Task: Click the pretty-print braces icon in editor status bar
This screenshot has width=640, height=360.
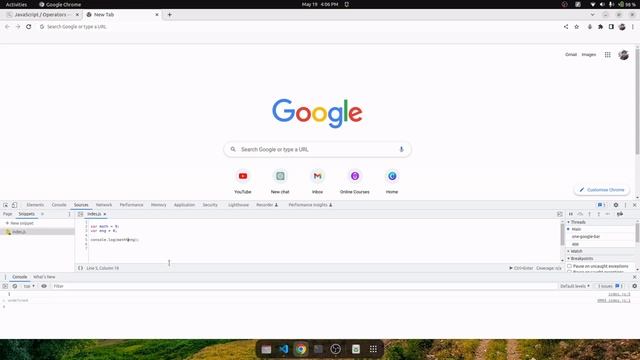Action: [80, 268]
